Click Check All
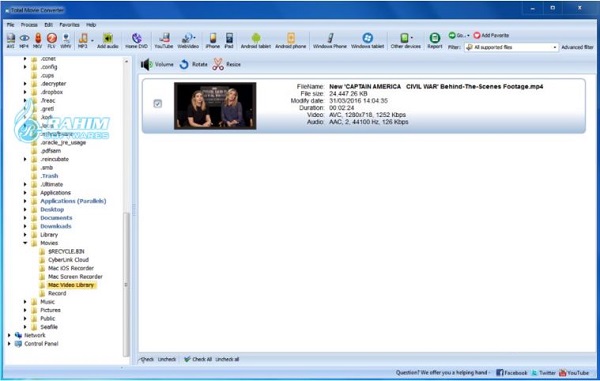600x381 pixels. coord(198,359)
